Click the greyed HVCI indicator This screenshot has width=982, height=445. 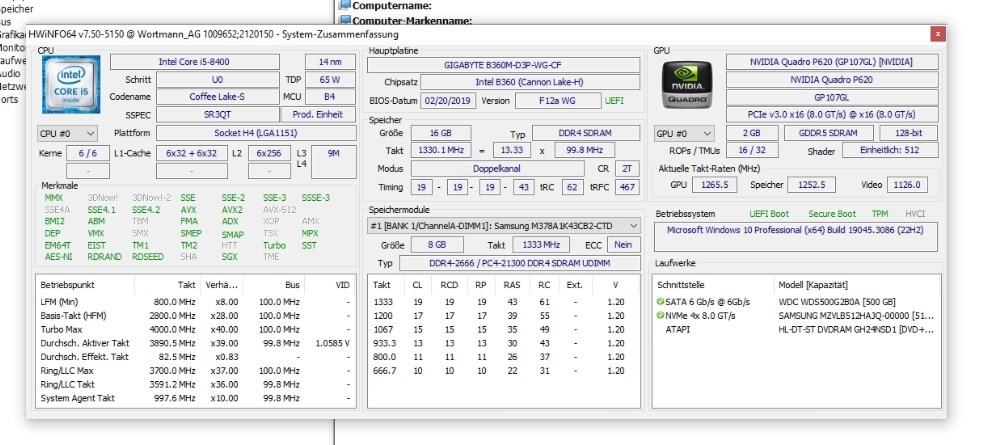pos(914,214)
